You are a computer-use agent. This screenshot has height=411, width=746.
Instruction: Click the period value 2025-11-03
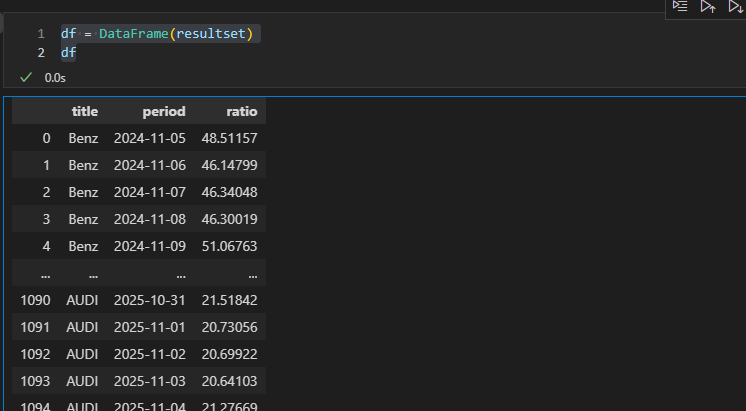[150, 381]
